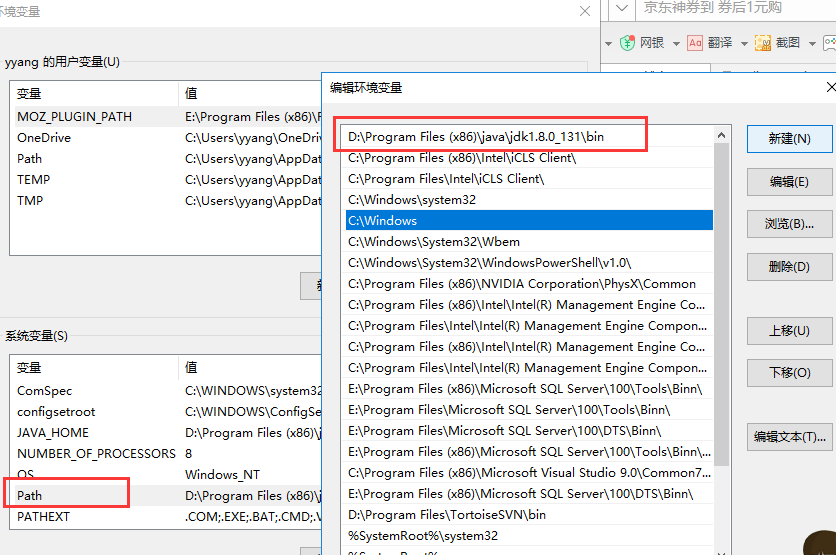The image size is (836, 555).
Task: Select TEMP user variable row
Action: [x=167, y=180]
